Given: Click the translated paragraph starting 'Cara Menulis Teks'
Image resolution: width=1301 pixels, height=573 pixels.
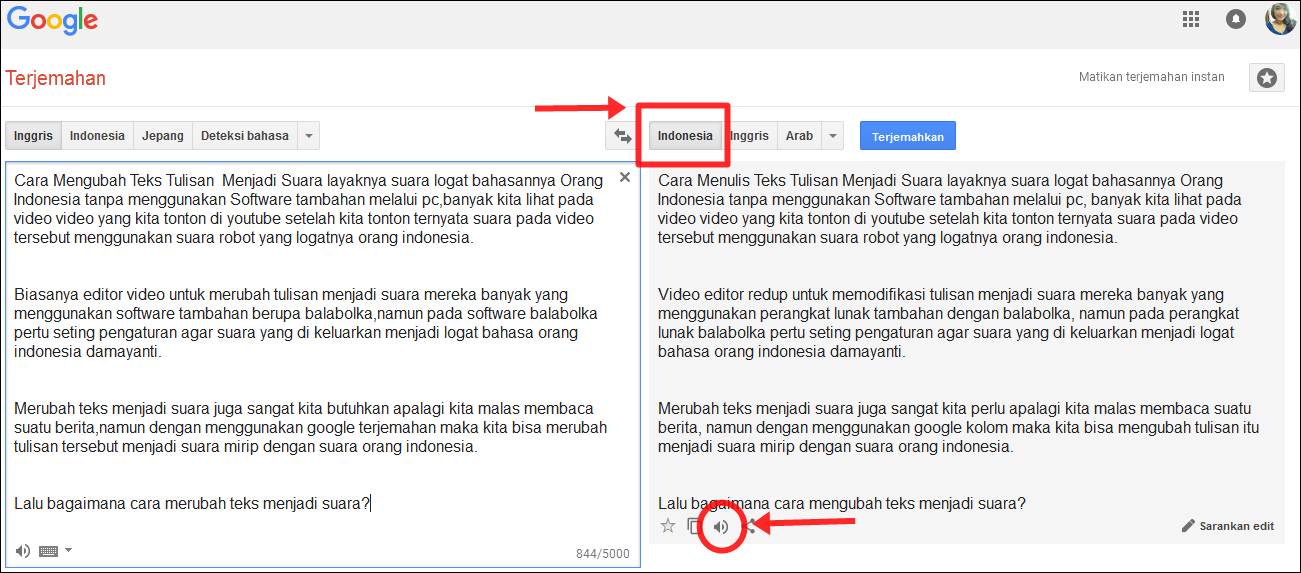Looking at the screenshot, I should (948, 209).
